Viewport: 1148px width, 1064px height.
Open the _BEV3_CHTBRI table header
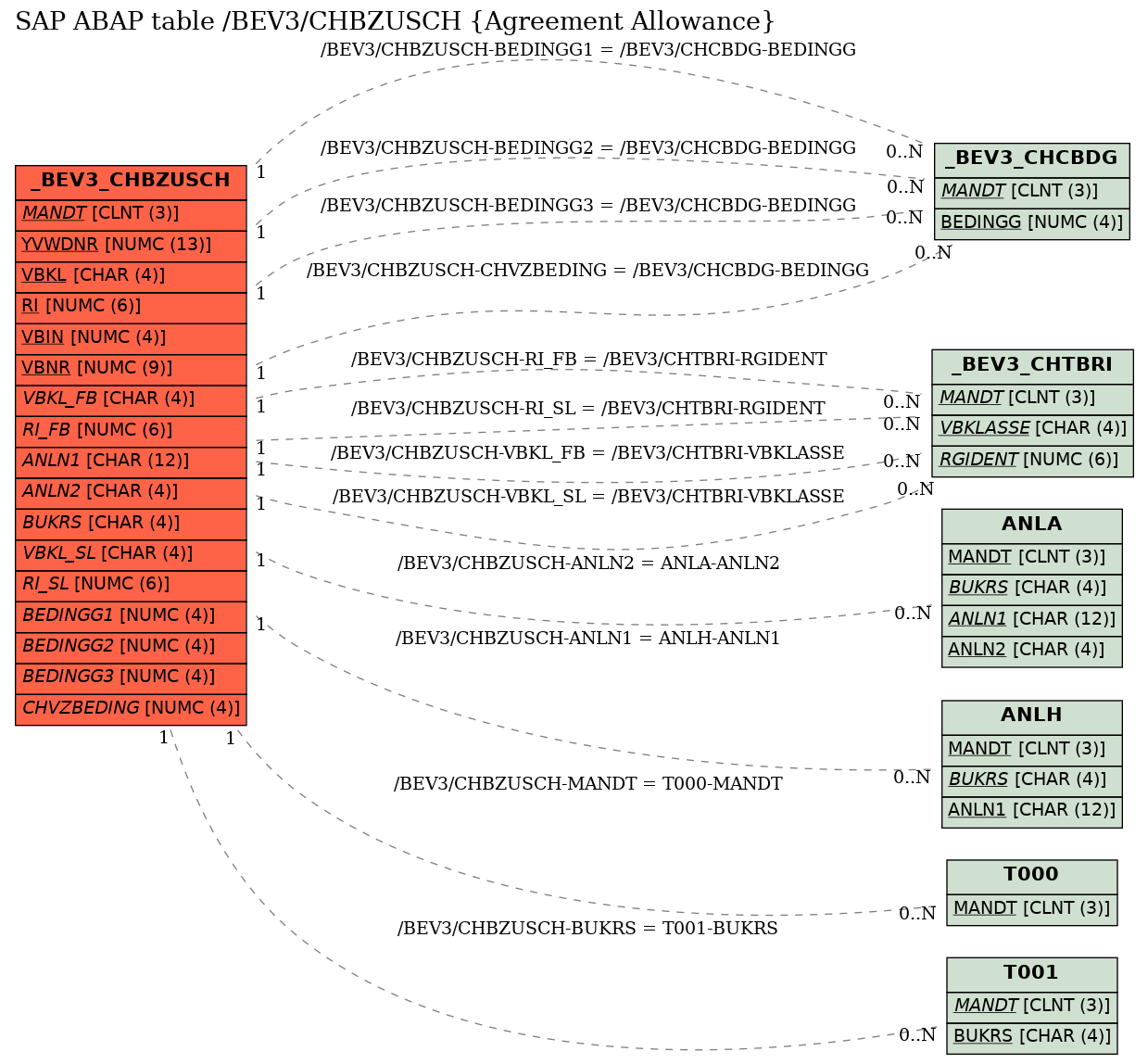[1032, 366]
